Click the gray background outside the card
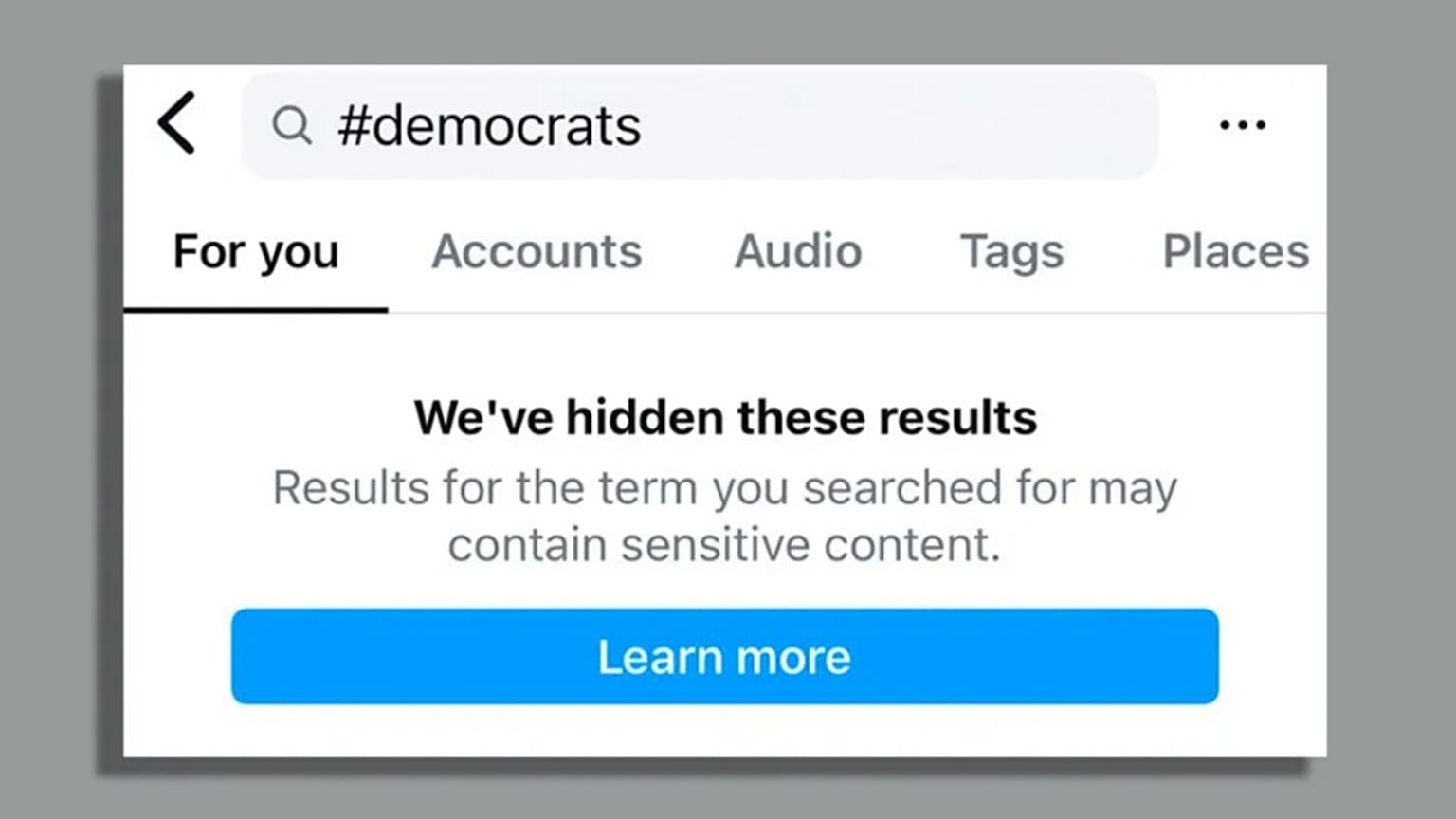 [x=57, y=409]
